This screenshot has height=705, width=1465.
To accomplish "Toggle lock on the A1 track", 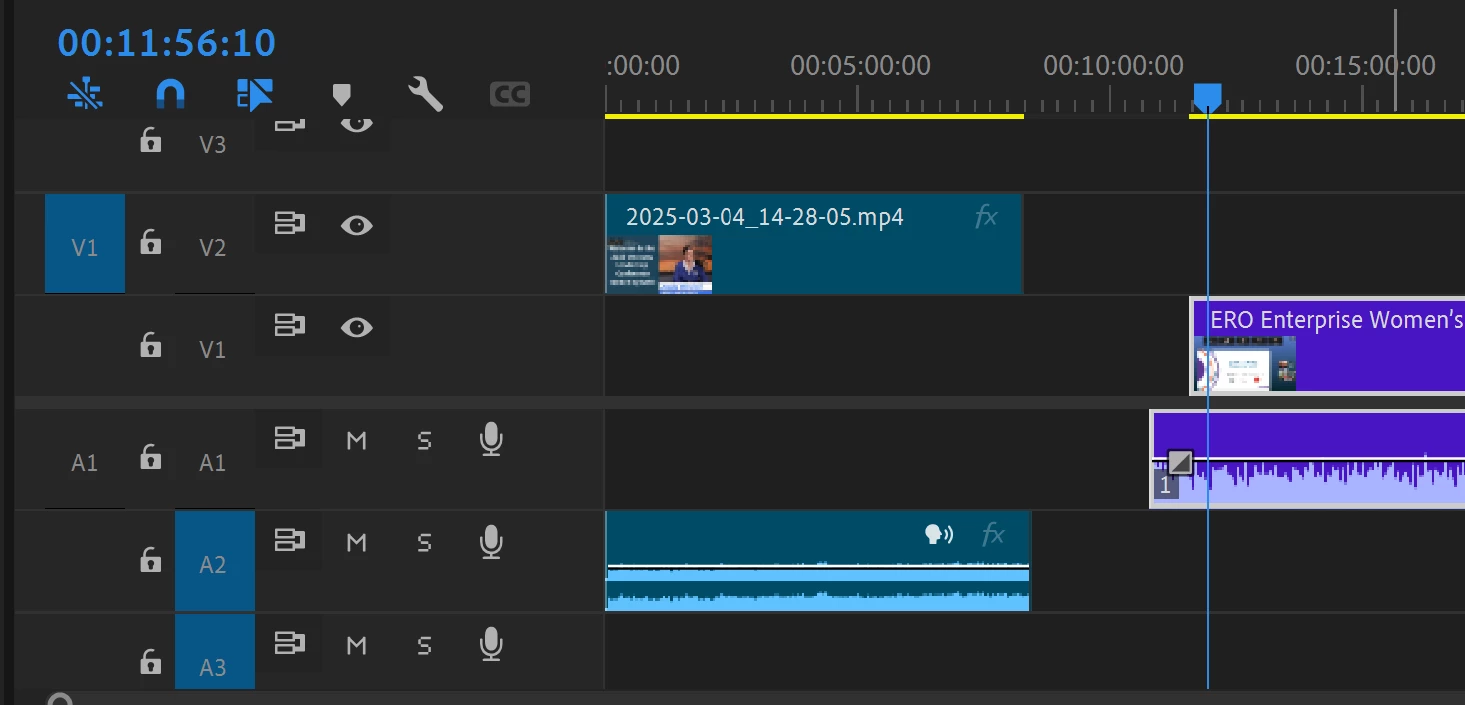I will (150, 457).
